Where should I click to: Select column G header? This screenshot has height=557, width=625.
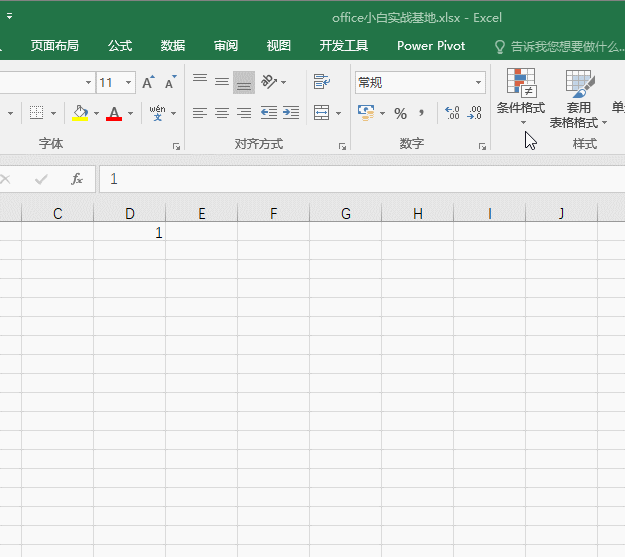[346, 213]
